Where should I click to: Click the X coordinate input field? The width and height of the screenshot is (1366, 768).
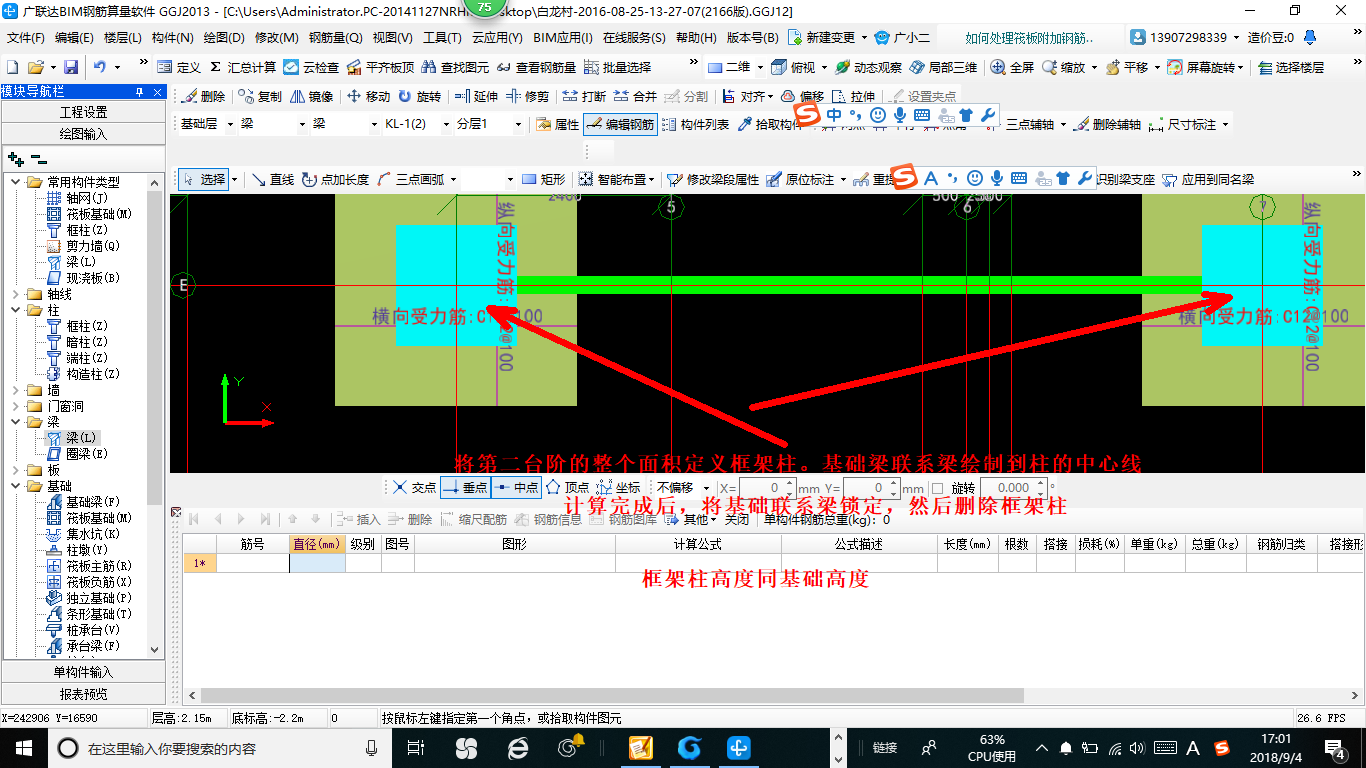768,488
